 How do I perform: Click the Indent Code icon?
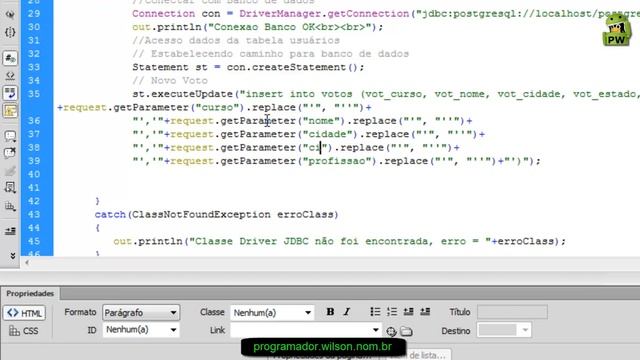pos(10,231)
